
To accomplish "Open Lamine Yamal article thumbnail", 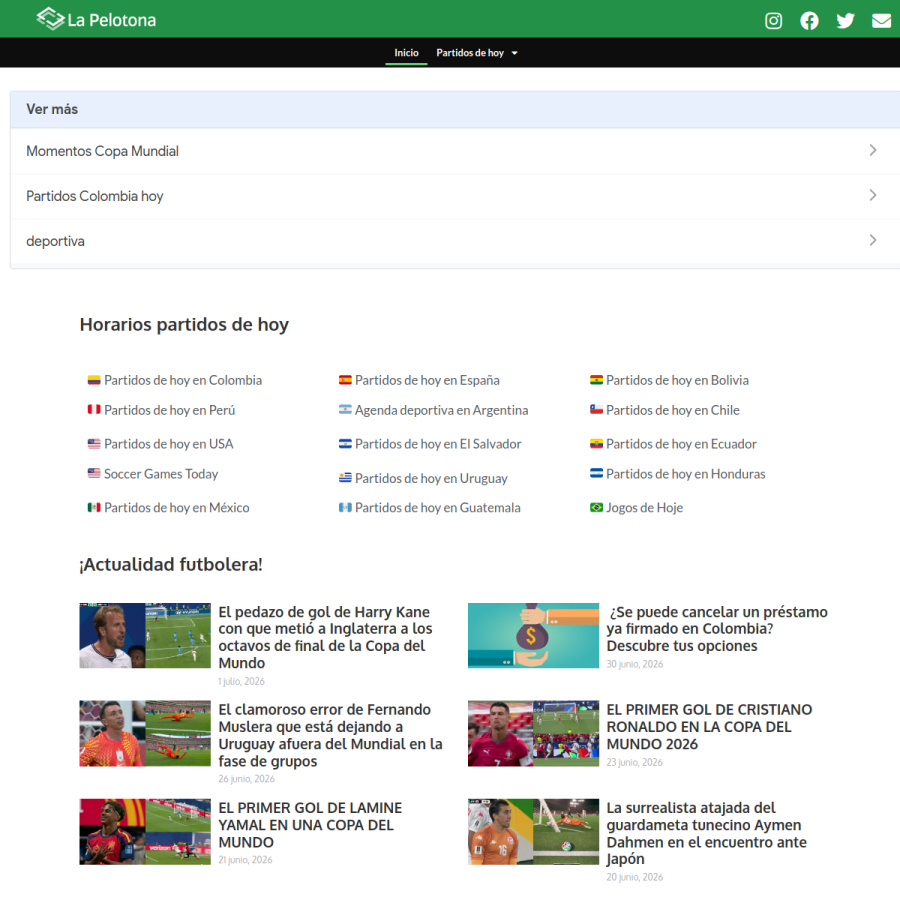I will [x=145, y=832].
